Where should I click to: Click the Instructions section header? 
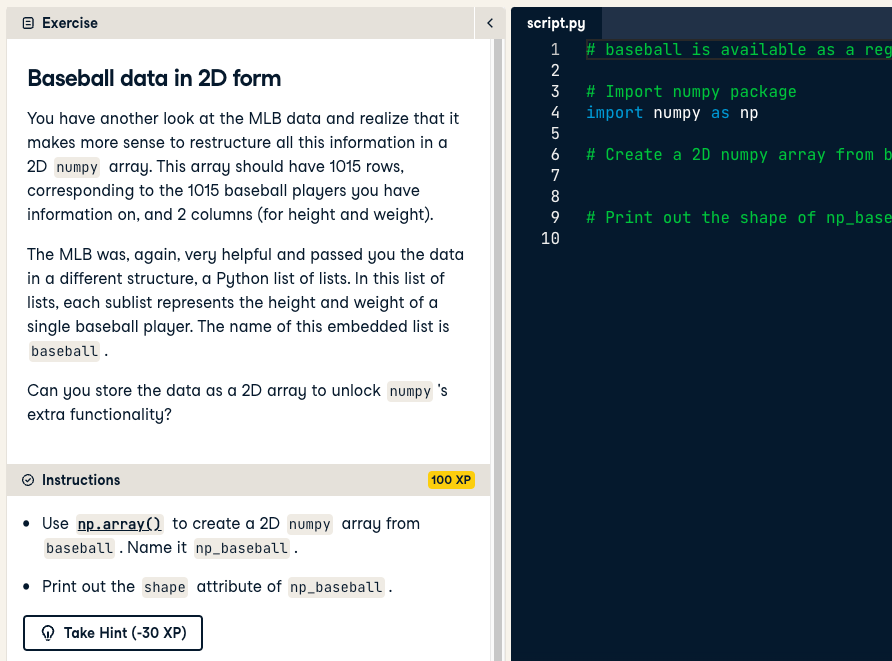point(82,480)
